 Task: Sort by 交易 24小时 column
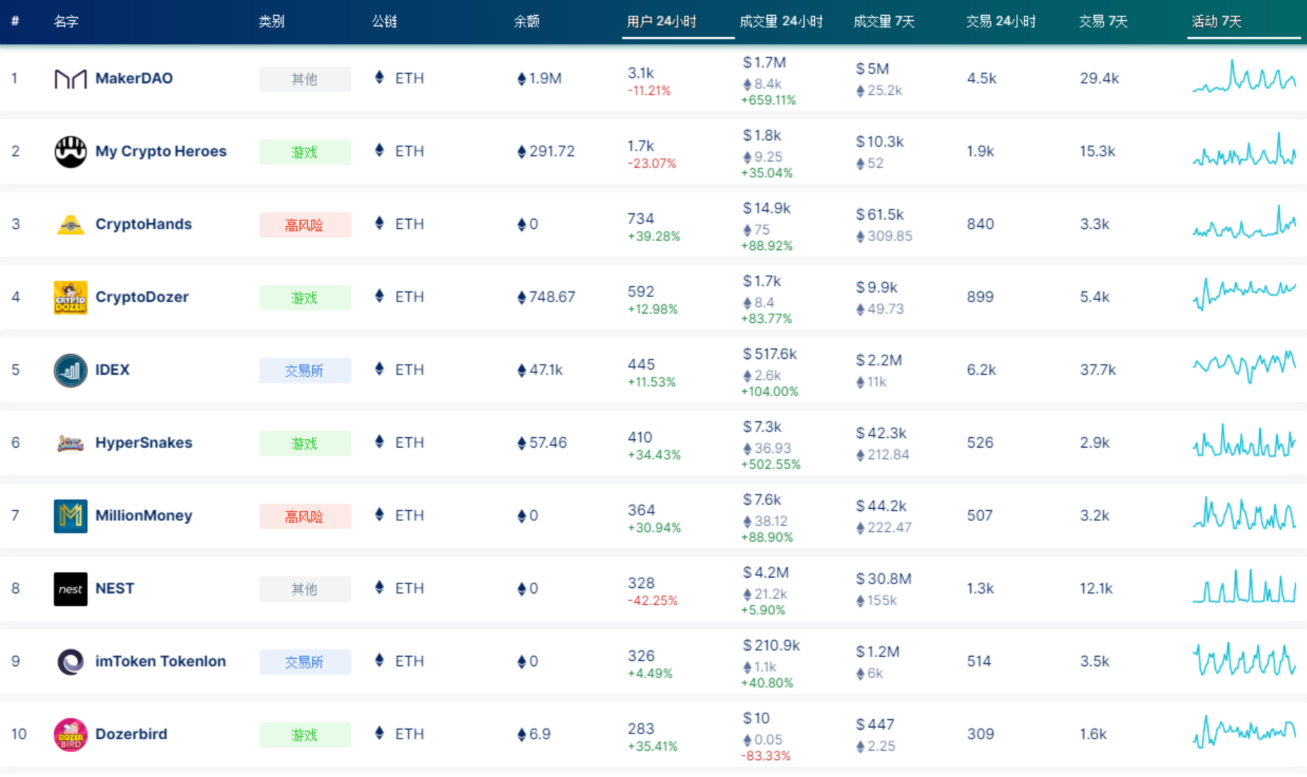(1001, 21)
